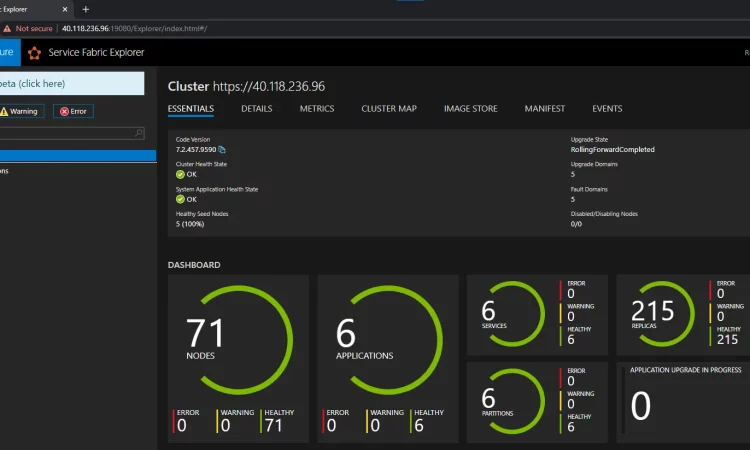
Task: Copy the code version with the copy icon
Action: (x=221, y=150)
